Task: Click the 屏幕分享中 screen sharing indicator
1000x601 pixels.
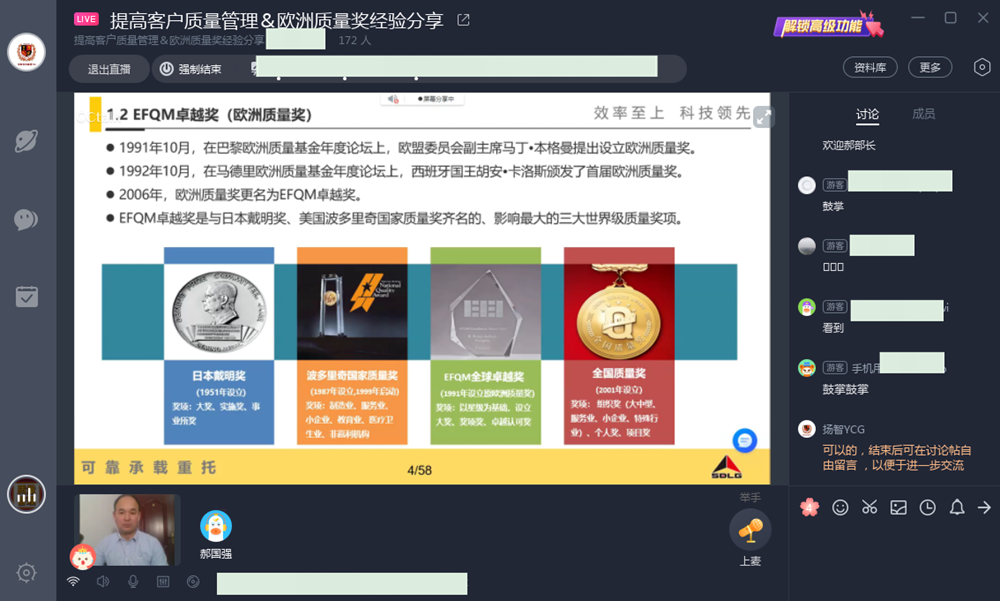Action: [x=436, y=99]
